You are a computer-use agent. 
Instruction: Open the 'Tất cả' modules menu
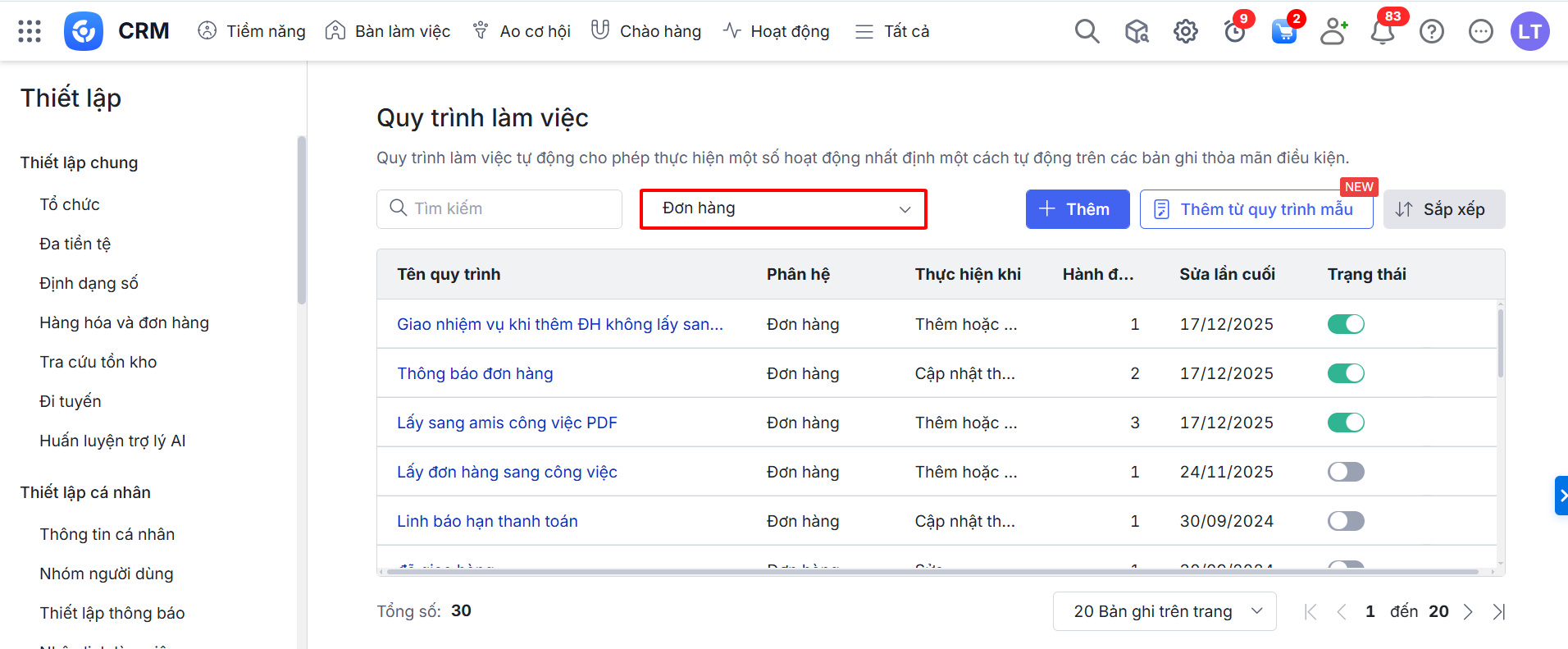click(x=892, y=31)
